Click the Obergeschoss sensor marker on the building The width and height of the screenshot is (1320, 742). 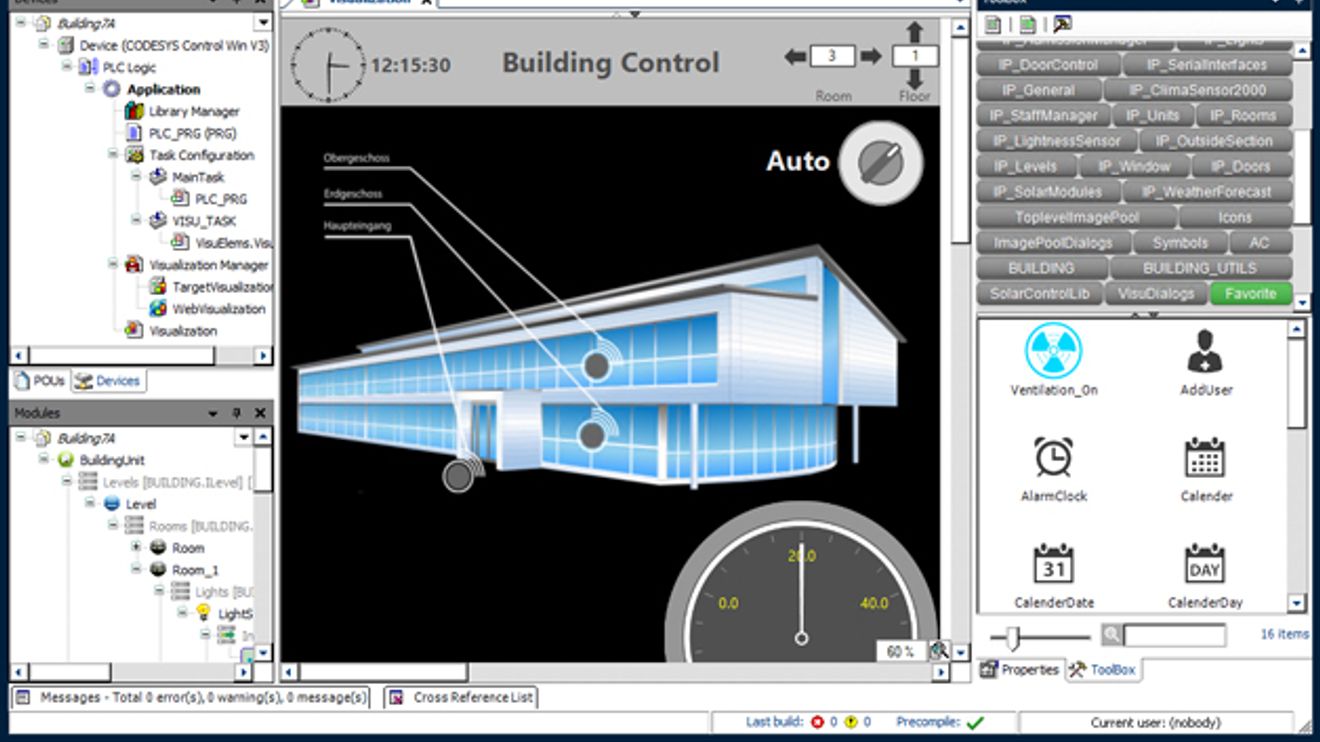tap(597, 365)
